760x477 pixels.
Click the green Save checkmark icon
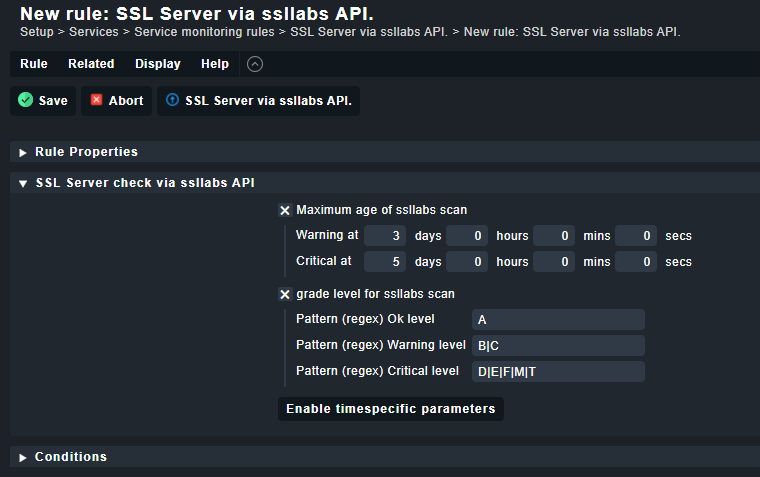[25, 100]
